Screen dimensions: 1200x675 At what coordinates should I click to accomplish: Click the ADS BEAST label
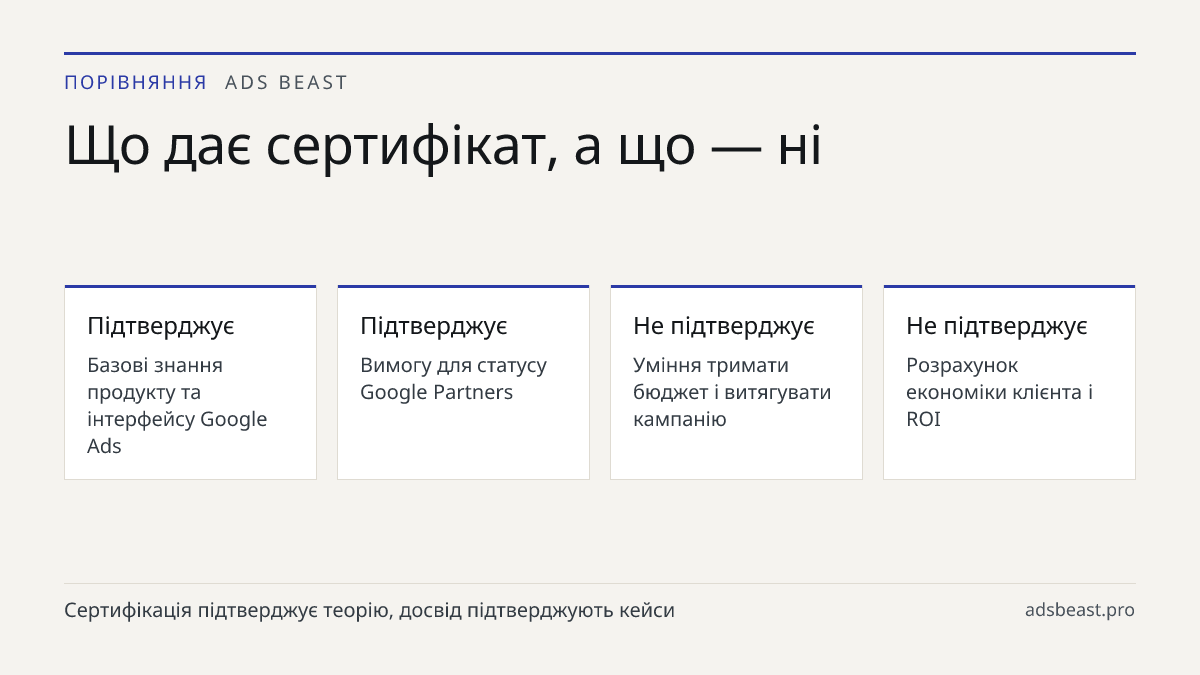[286, 83]
